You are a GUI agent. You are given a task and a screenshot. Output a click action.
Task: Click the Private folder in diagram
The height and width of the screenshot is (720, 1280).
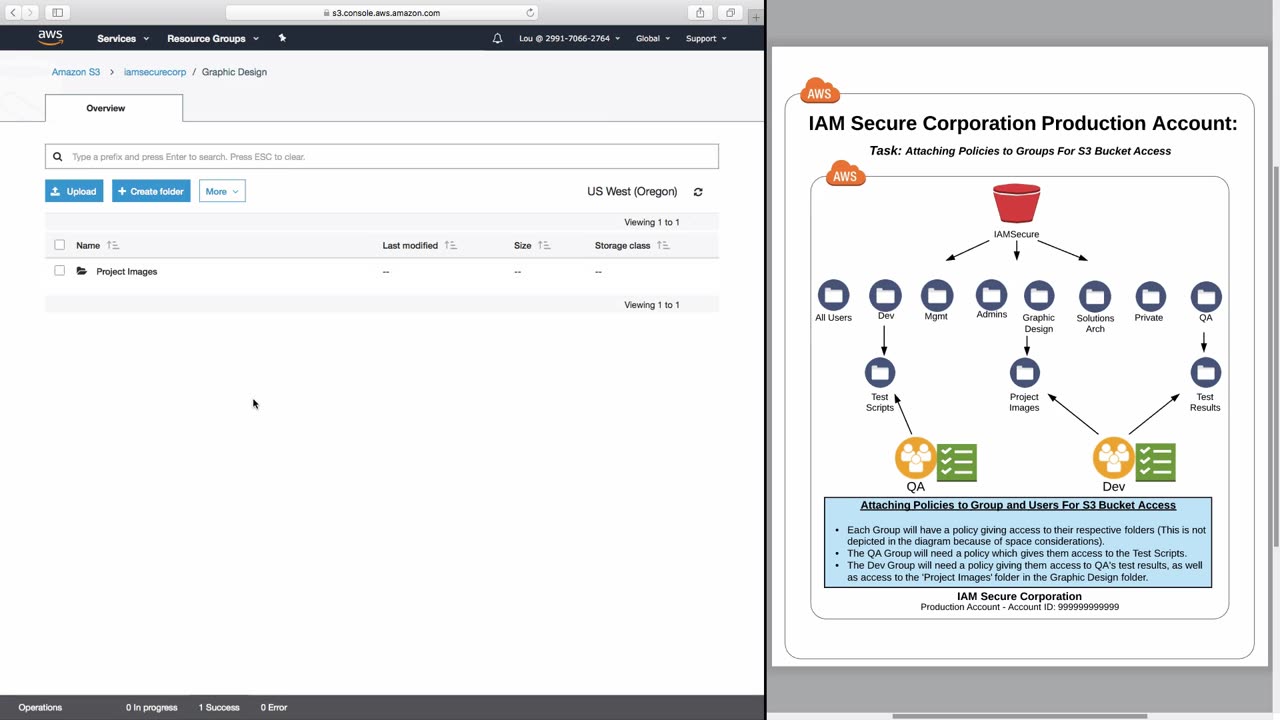click(1150, 296)
